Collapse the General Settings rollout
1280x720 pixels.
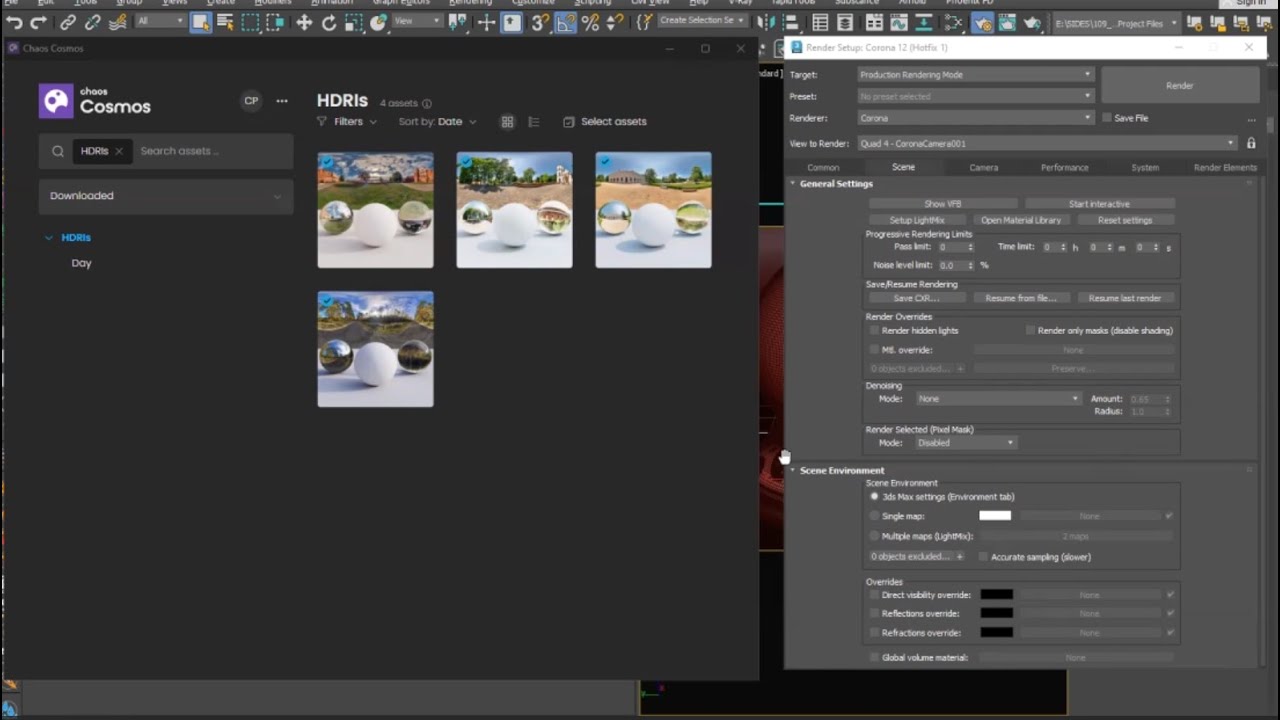(836, 184)
